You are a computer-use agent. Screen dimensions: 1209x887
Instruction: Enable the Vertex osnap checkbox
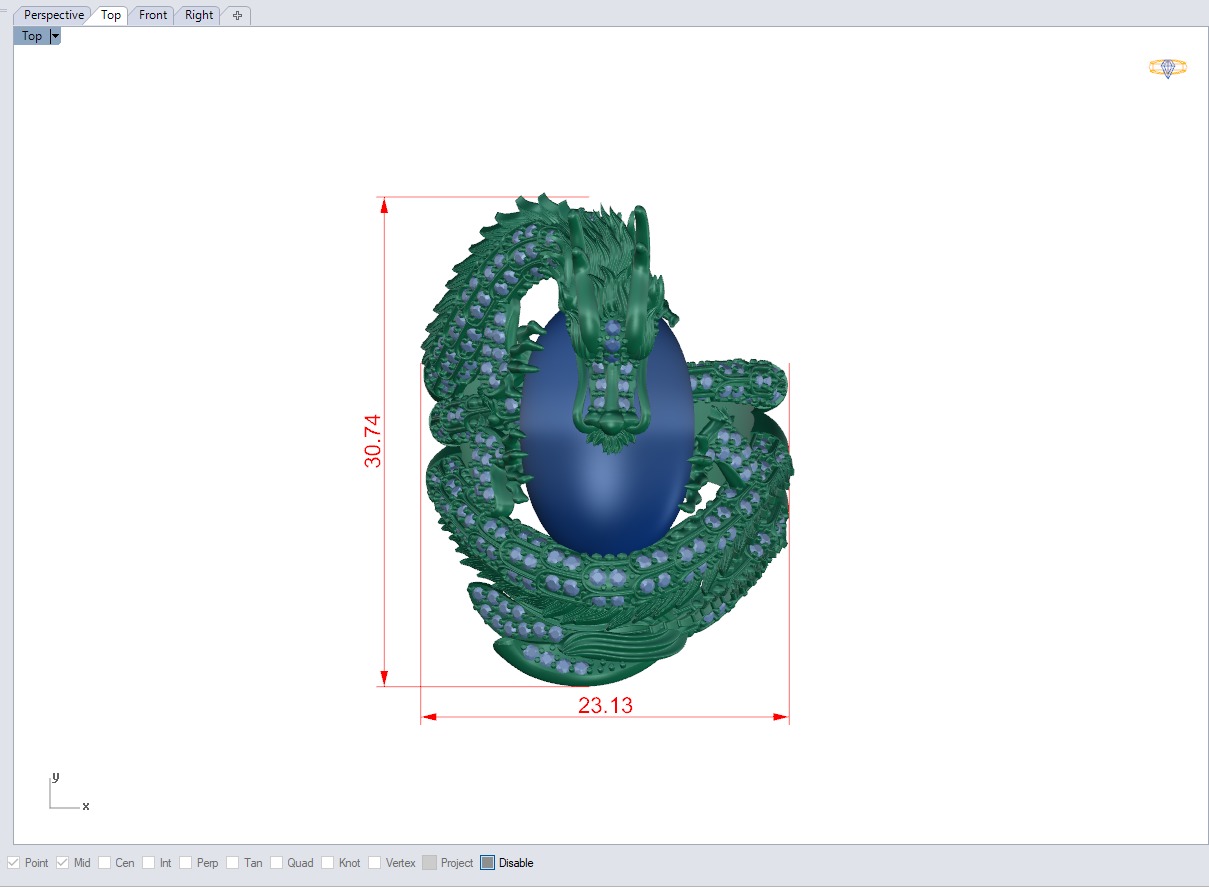375,863
